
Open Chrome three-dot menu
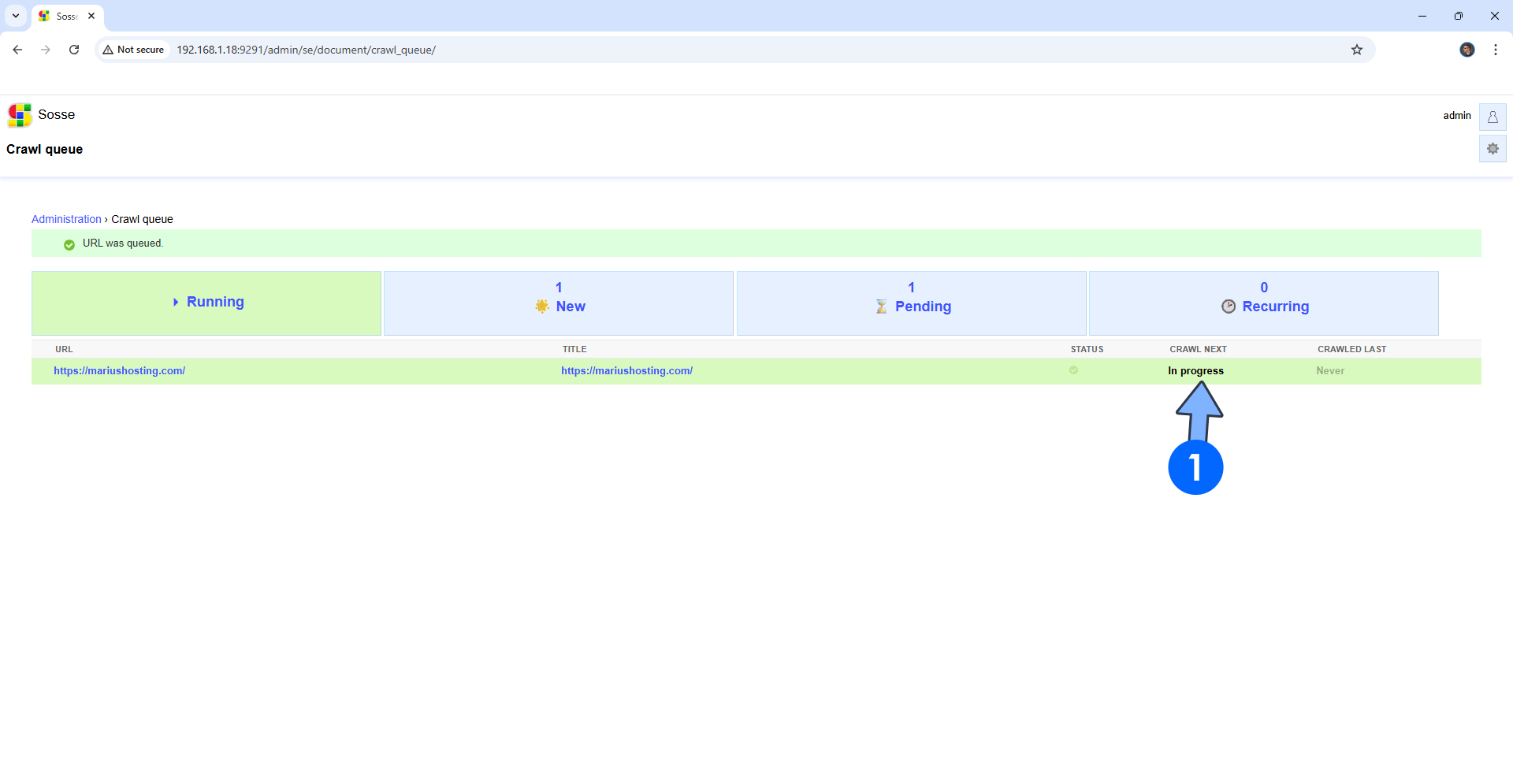click(1495, 50)
